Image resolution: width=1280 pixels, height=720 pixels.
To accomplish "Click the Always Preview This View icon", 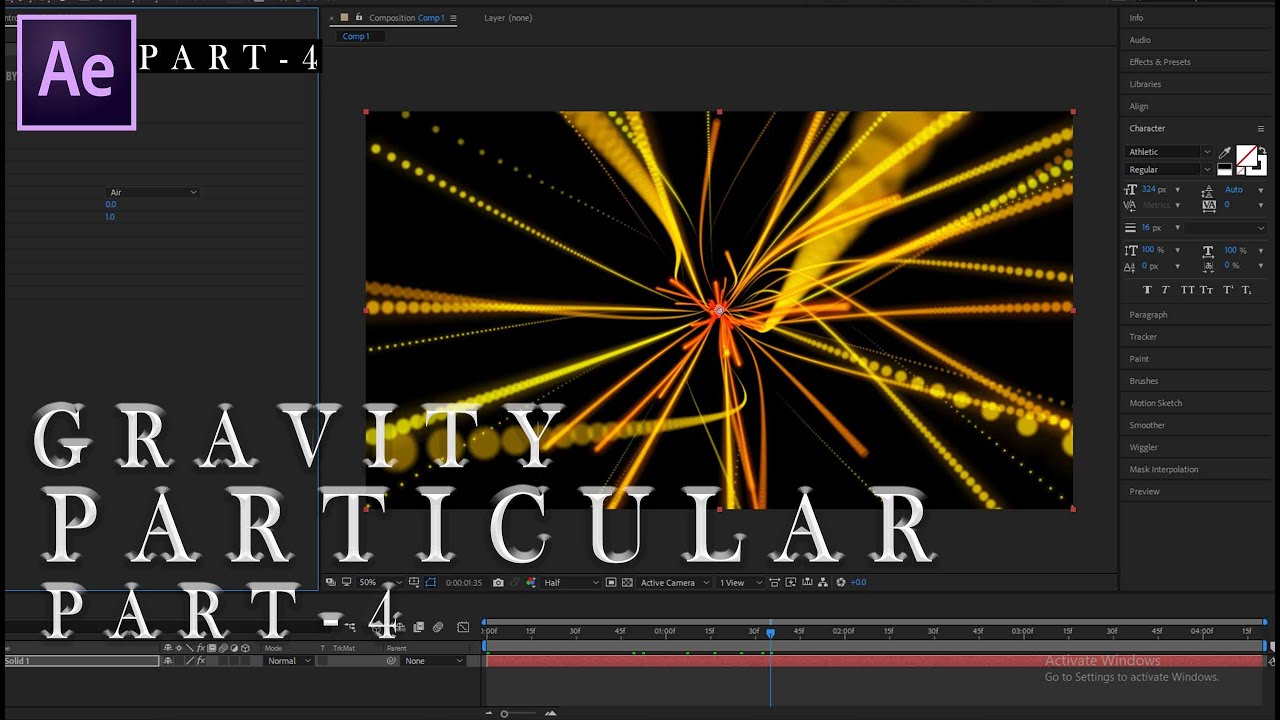I will [330, 582].
